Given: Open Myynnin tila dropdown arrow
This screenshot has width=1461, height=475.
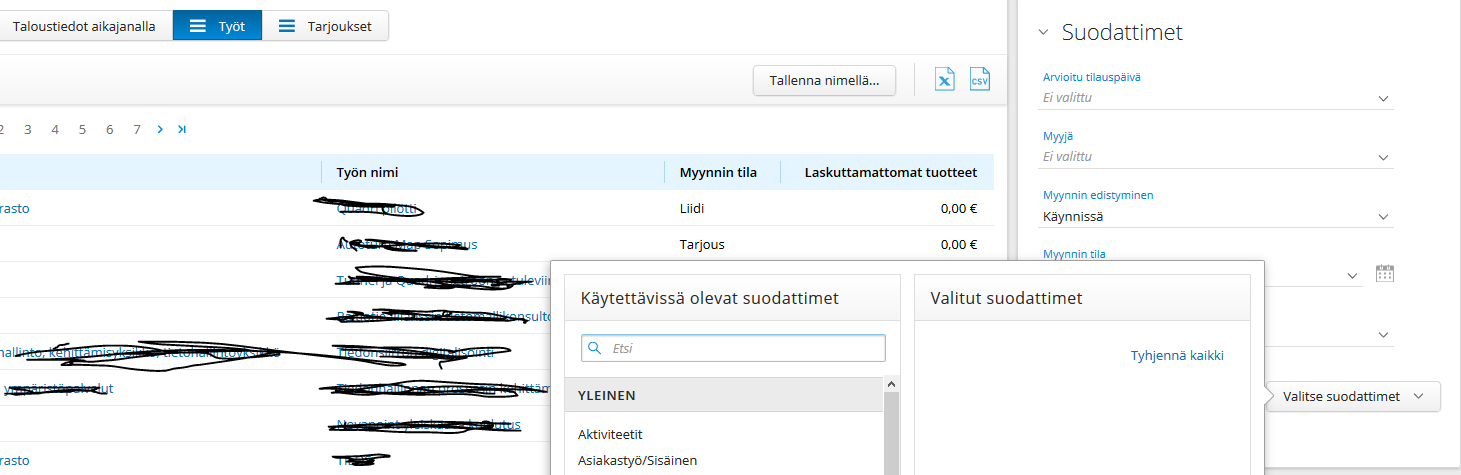Looking at the screenshot, I should pos(1353,276).
